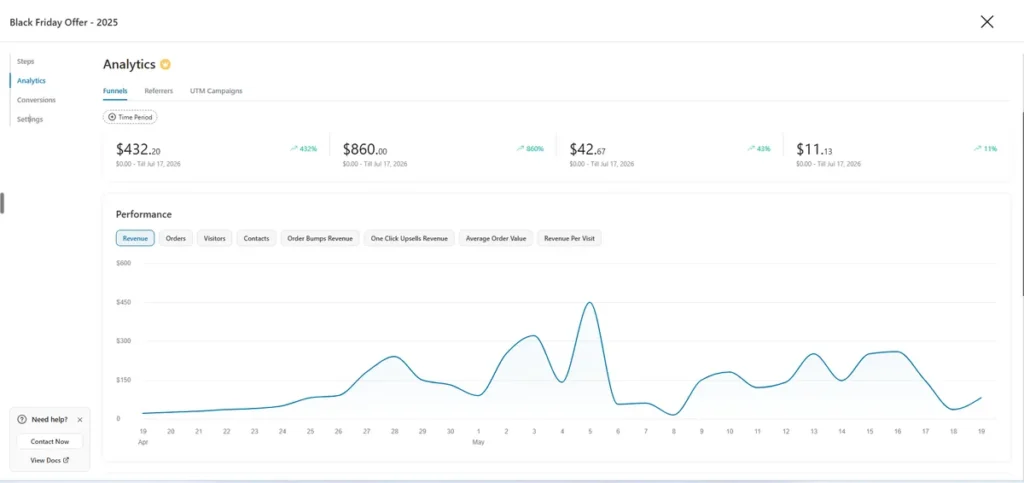Click the vertical scrollbar on the right edge
Viewport: 1024px width, 483px height.
1022,202
